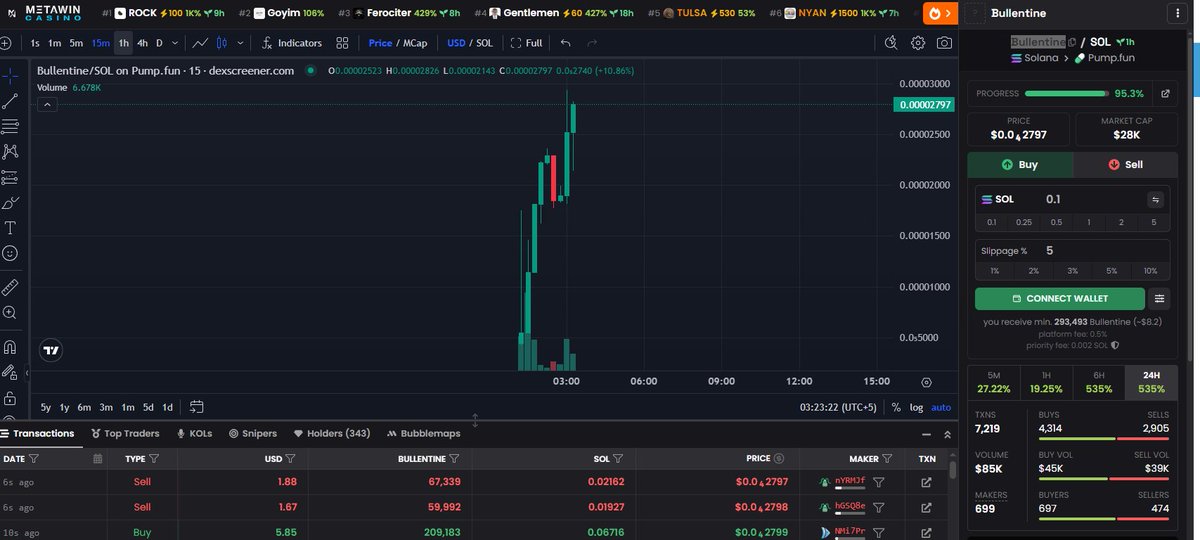
Task: Toggle the log scale
Action: point(916,407)
